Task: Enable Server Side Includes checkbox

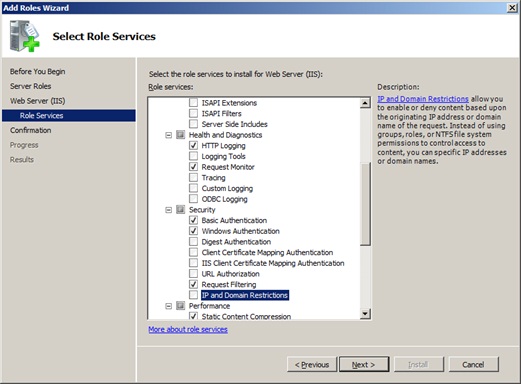Action: tap(193, 124)
